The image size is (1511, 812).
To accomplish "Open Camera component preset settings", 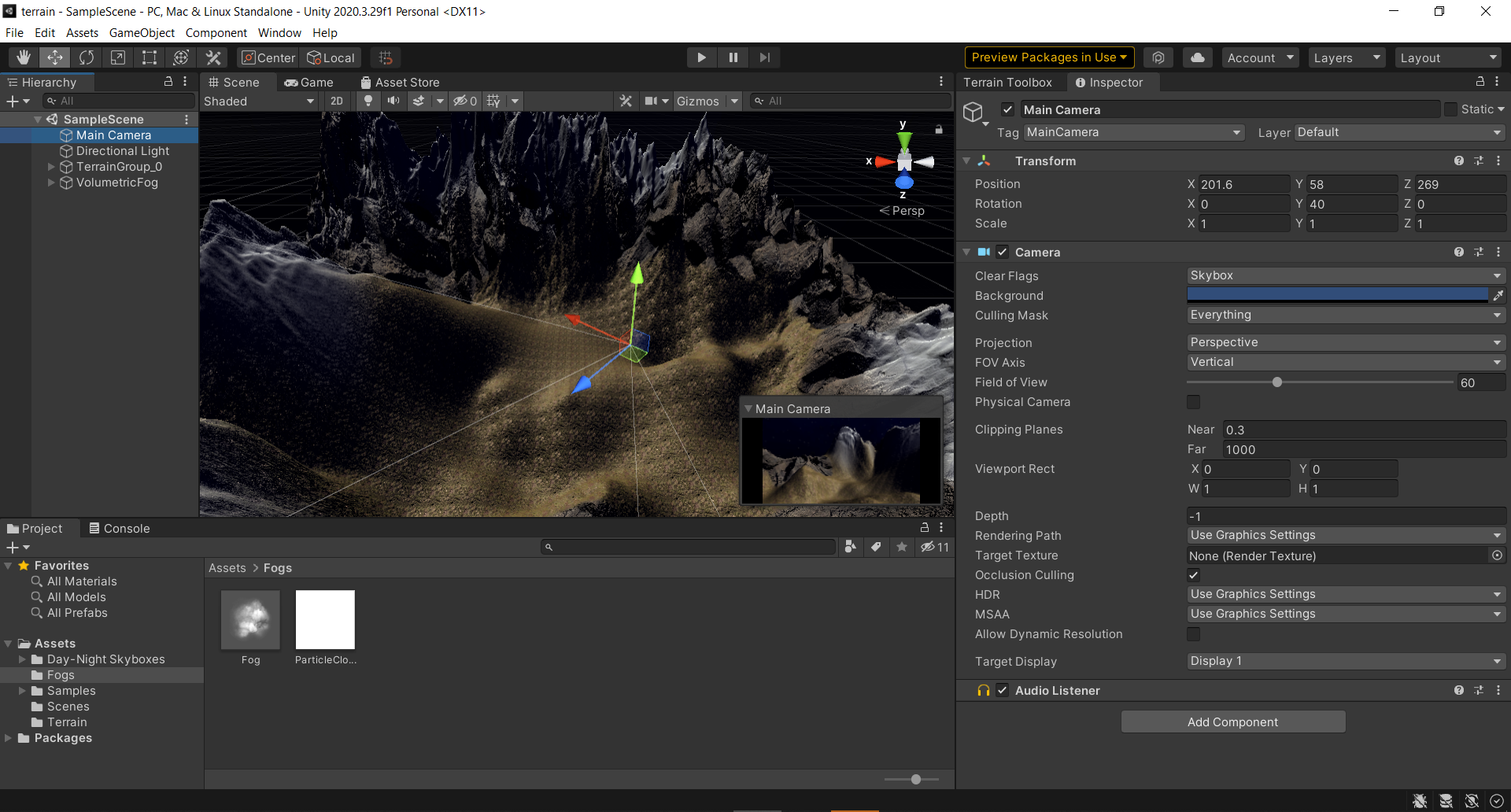I will 1479,252.
